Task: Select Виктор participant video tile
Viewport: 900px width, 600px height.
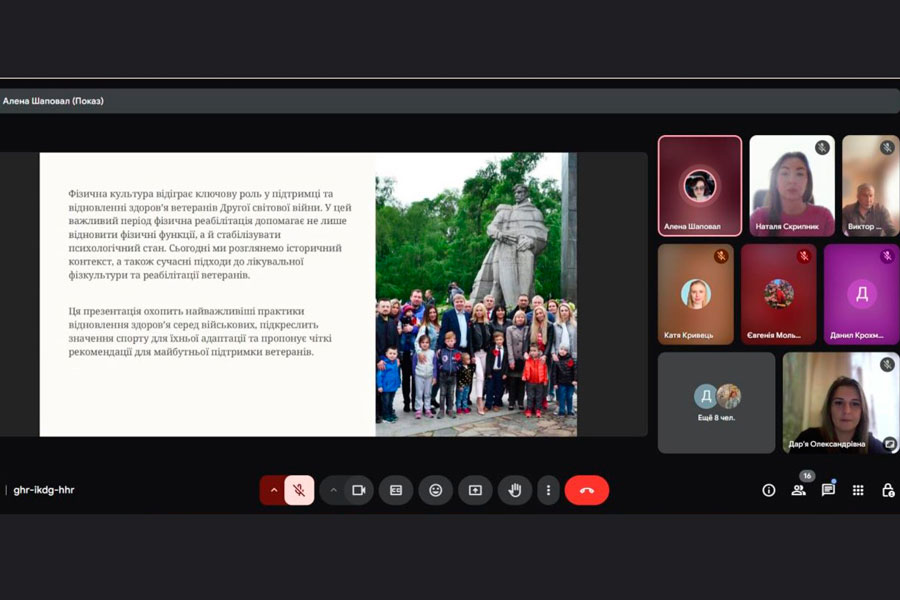Action: (x=871, y=186)
